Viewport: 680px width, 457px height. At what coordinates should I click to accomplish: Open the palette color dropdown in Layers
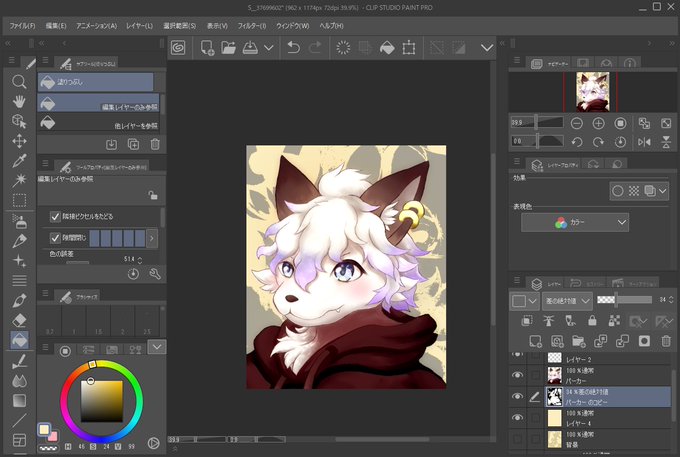click(x=524, y=300)
